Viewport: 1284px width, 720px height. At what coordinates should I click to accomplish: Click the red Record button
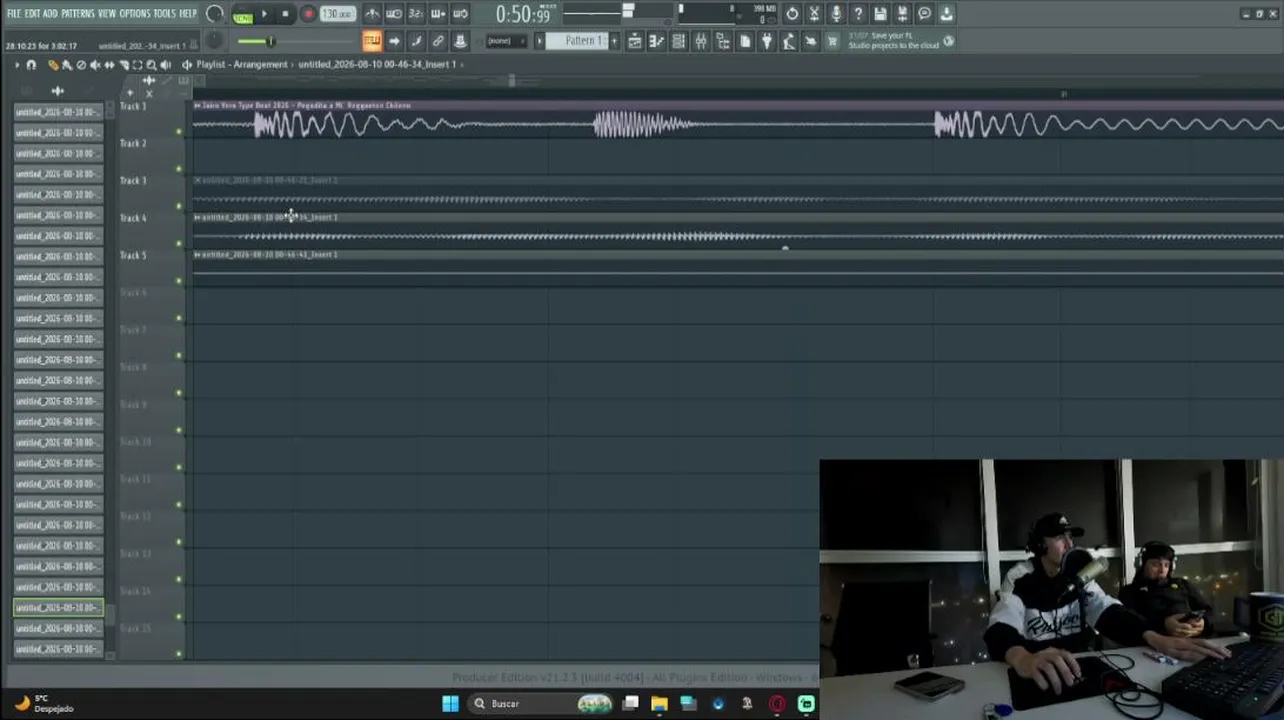tap(308, 15)
